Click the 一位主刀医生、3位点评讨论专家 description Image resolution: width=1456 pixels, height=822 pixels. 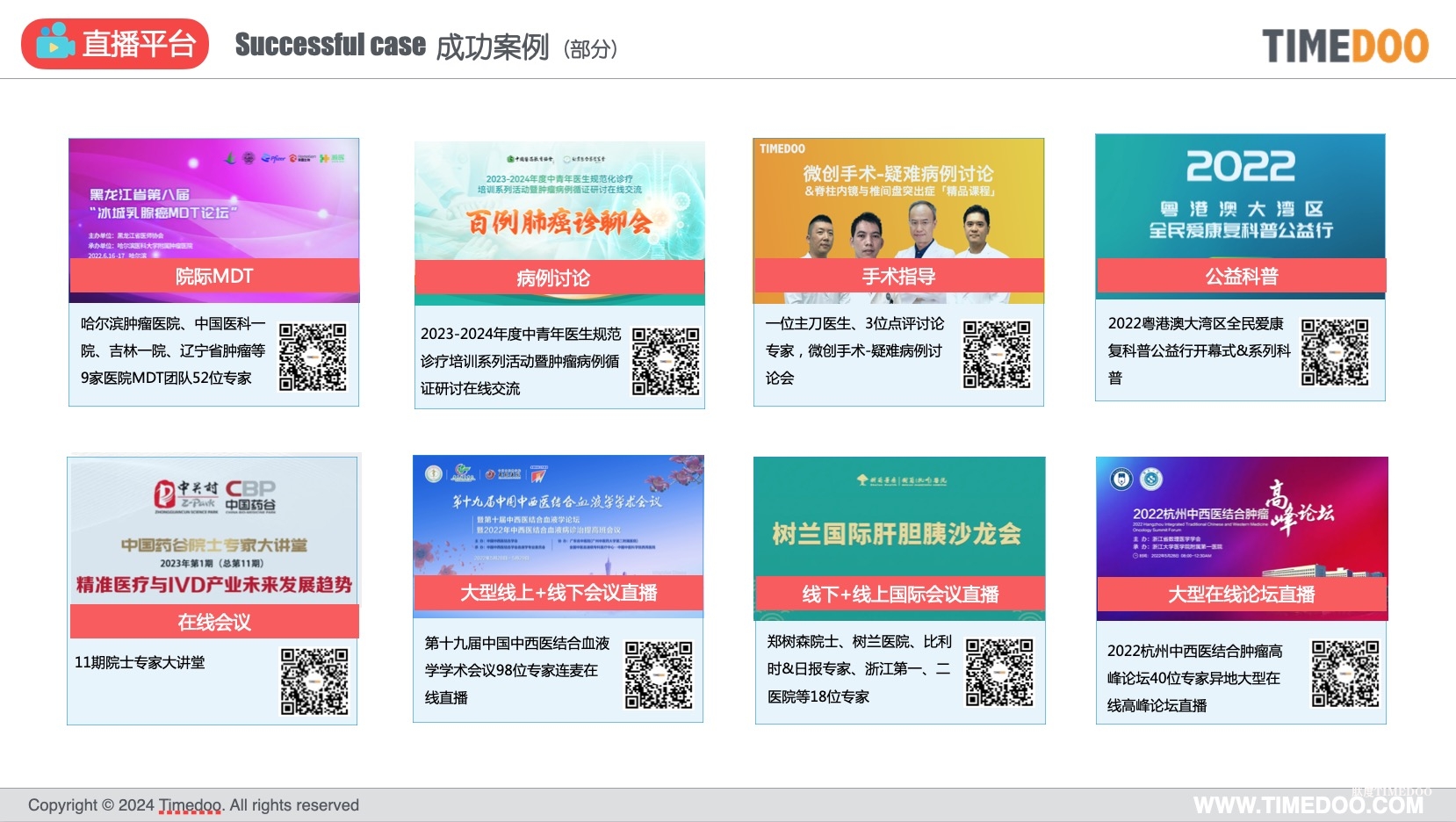(855, 351)
